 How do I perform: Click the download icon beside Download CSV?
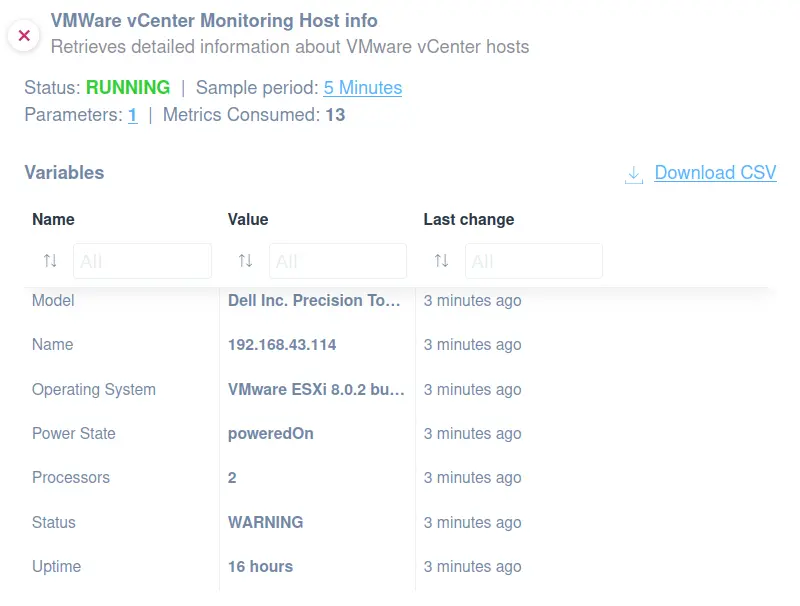point(634,174)
